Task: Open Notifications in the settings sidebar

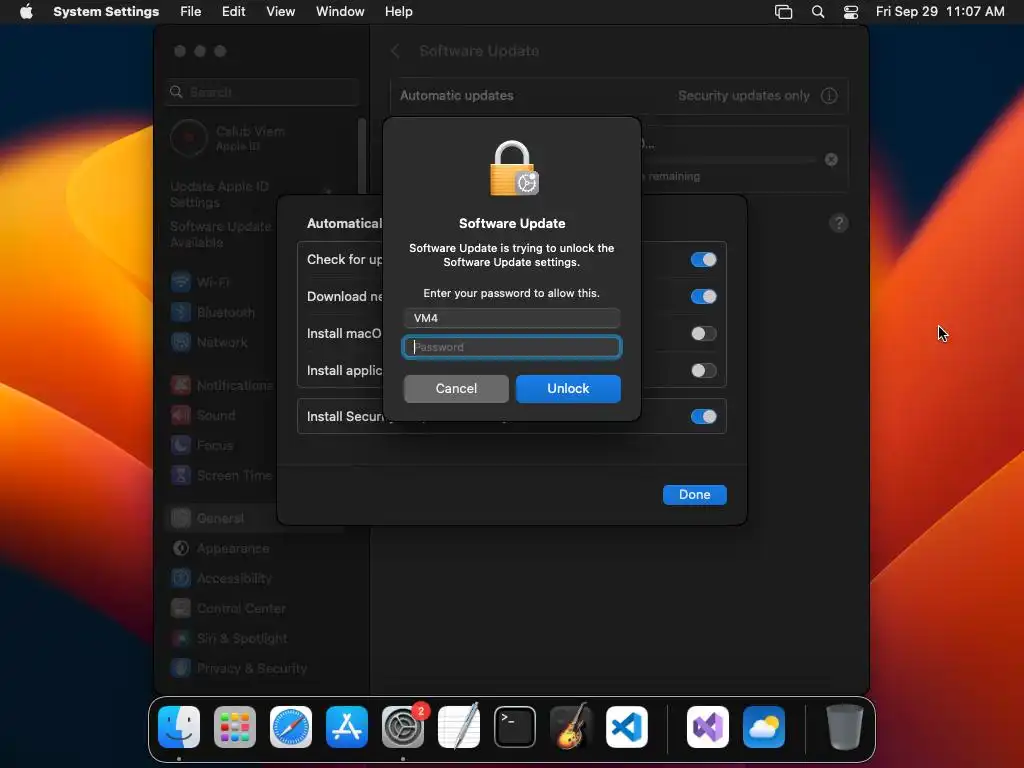Action: coord(222,385)
